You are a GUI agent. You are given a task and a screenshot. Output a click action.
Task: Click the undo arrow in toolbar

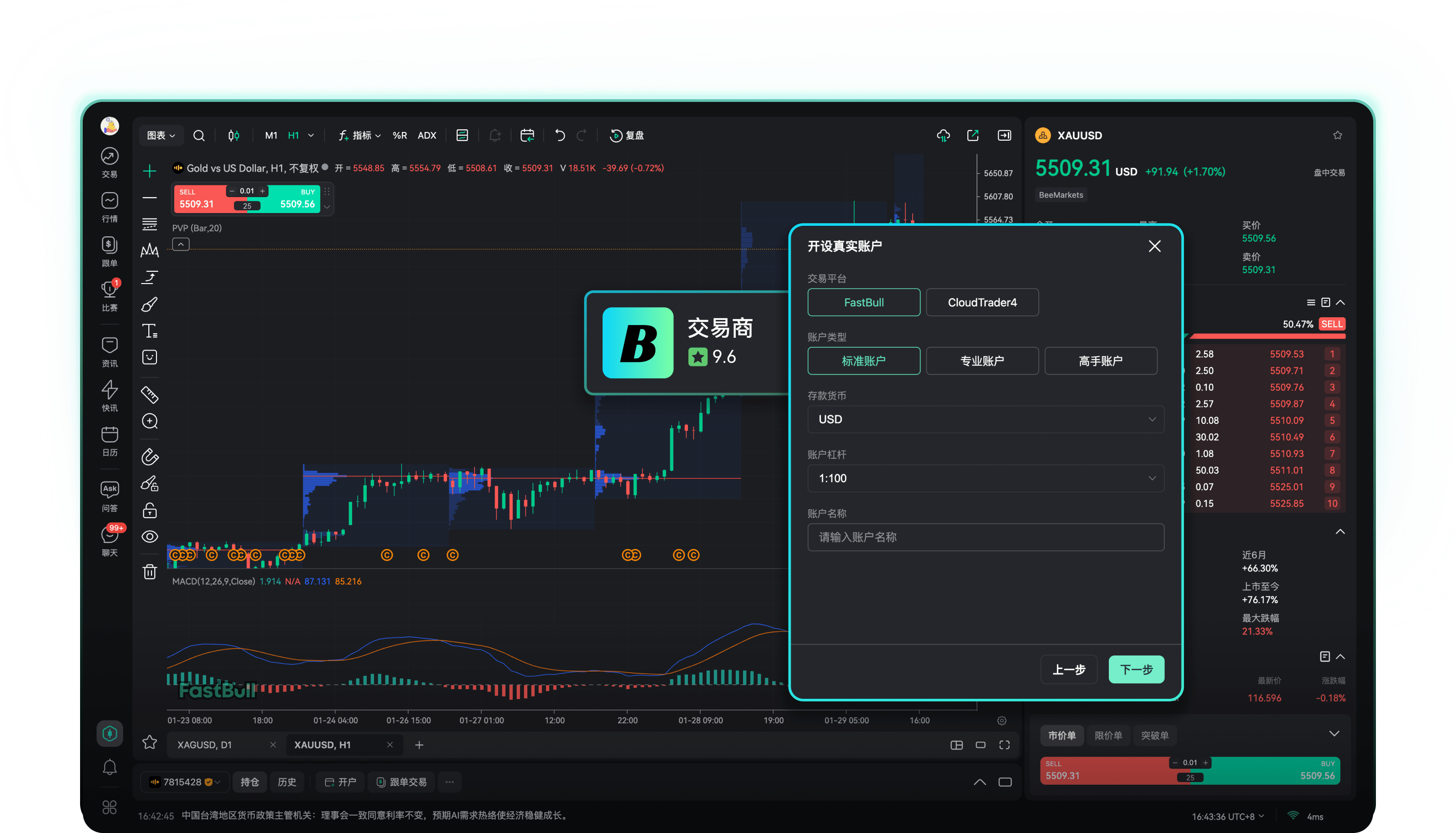[560, 136]
